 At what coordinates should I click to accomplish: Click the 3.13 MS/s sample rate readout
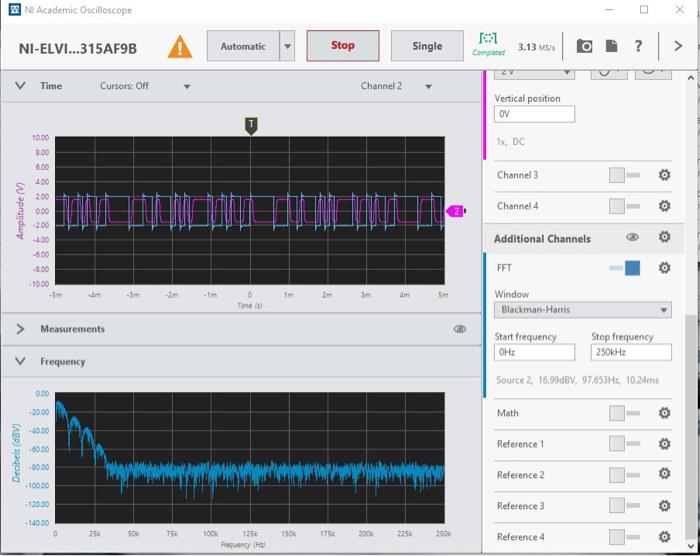point(536,47)
